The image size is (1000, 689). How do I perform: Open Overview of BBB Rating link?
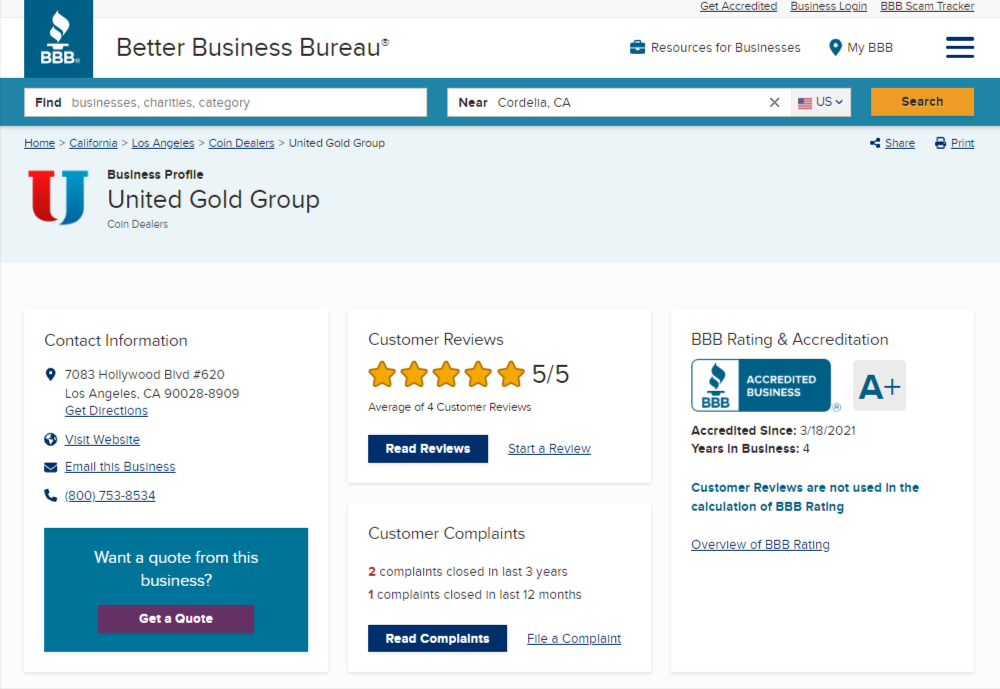pos(760,545)
